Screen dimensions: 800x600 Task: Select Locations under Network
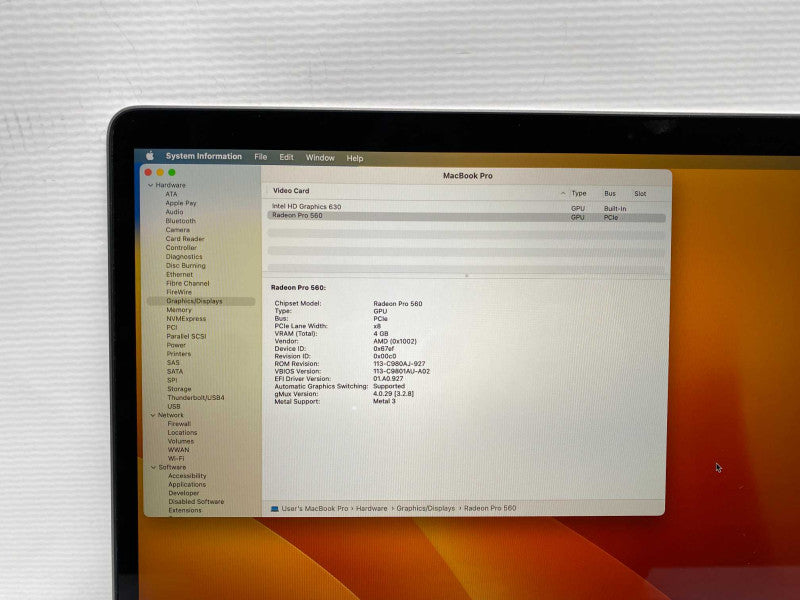pyautogui.click(x=183, y=433)
